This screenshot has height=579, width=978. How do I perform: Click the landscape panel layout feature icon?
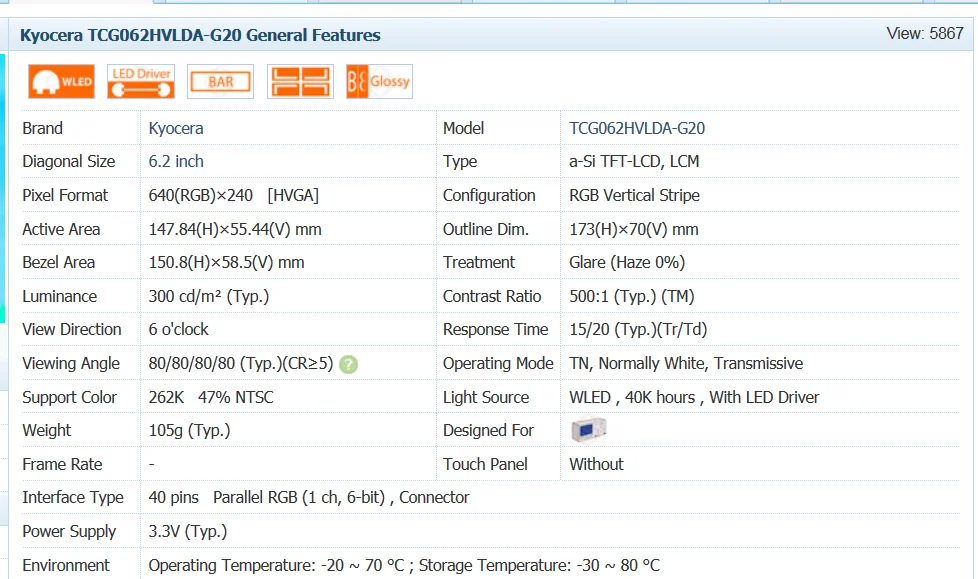300,81
